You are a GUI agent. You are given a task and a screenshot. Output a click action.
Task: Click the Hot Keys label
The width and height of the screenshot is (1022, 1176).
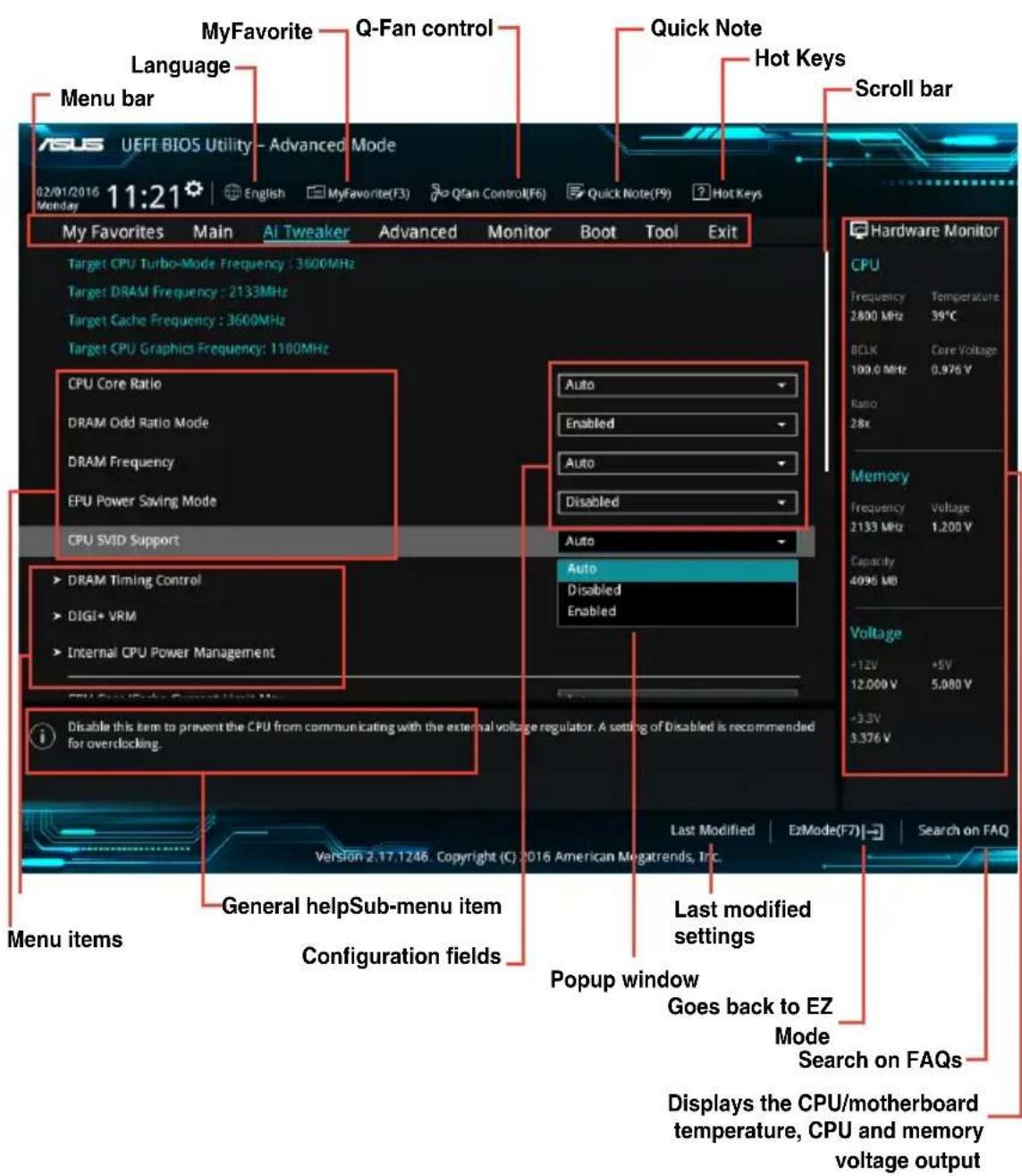click(738, 193)
